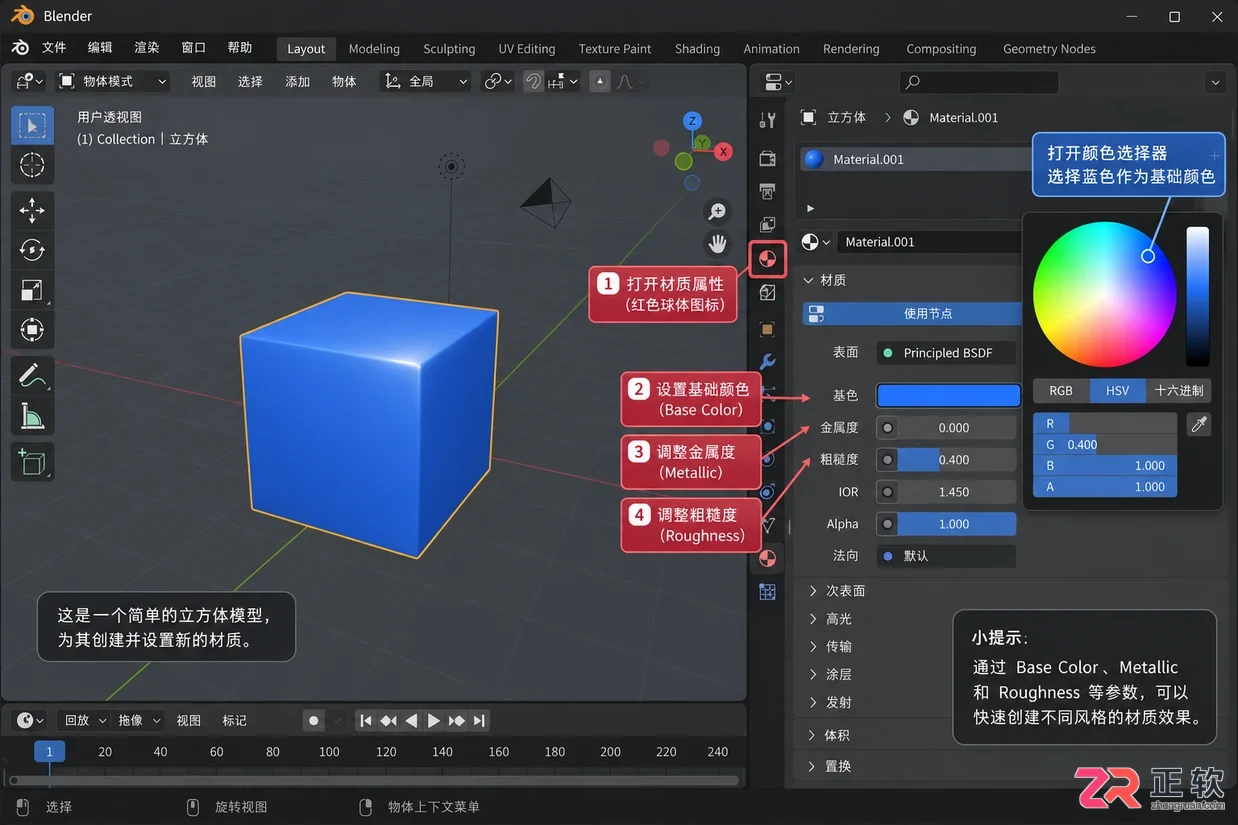Switch color picker to 十六进制 mode
The height and width of the screenshot is (825, 1238).
tap(1179, 391)
